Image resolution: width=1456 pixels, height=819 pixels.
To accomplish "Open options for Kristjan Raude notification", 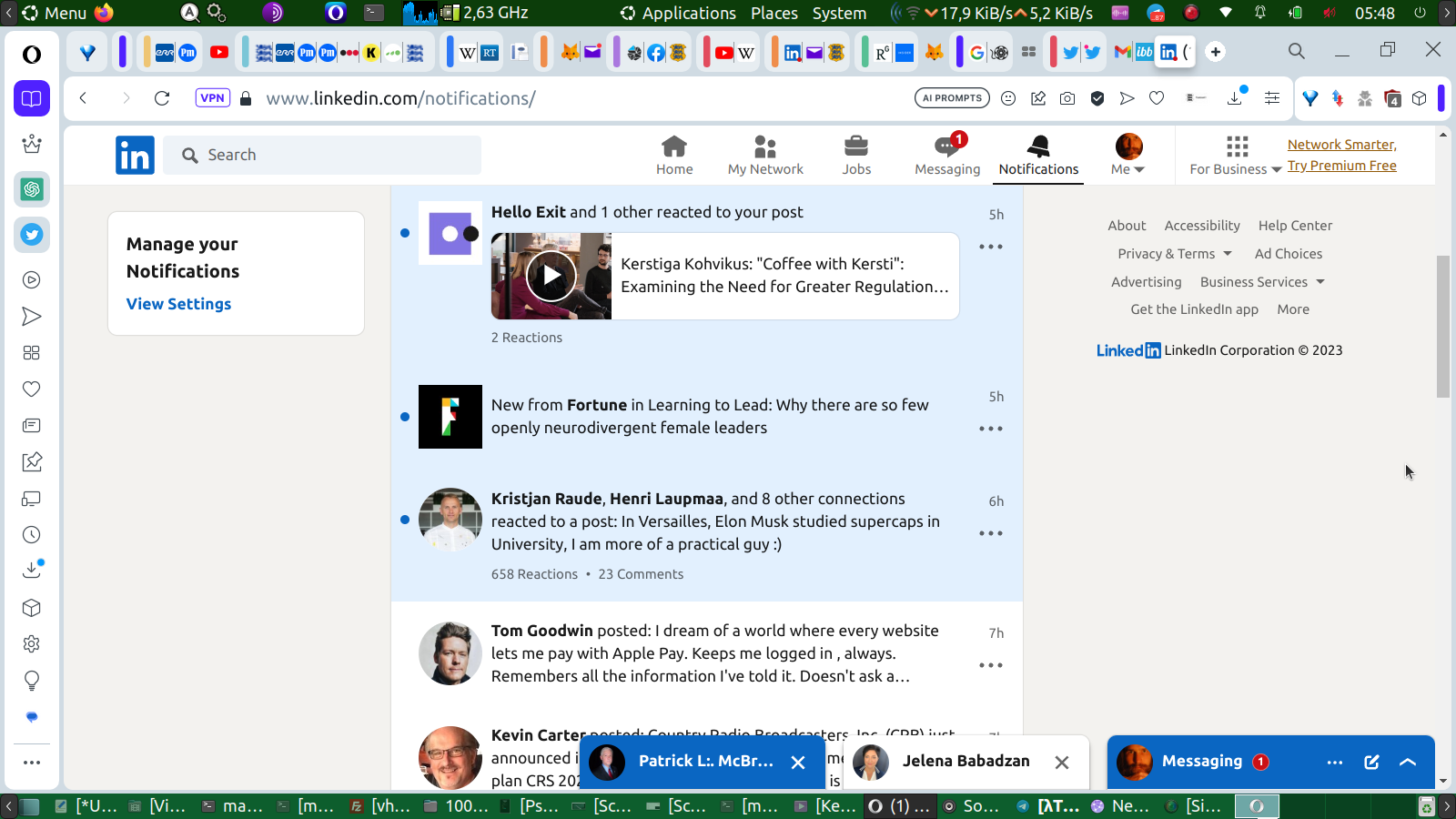I will (991, 533).
